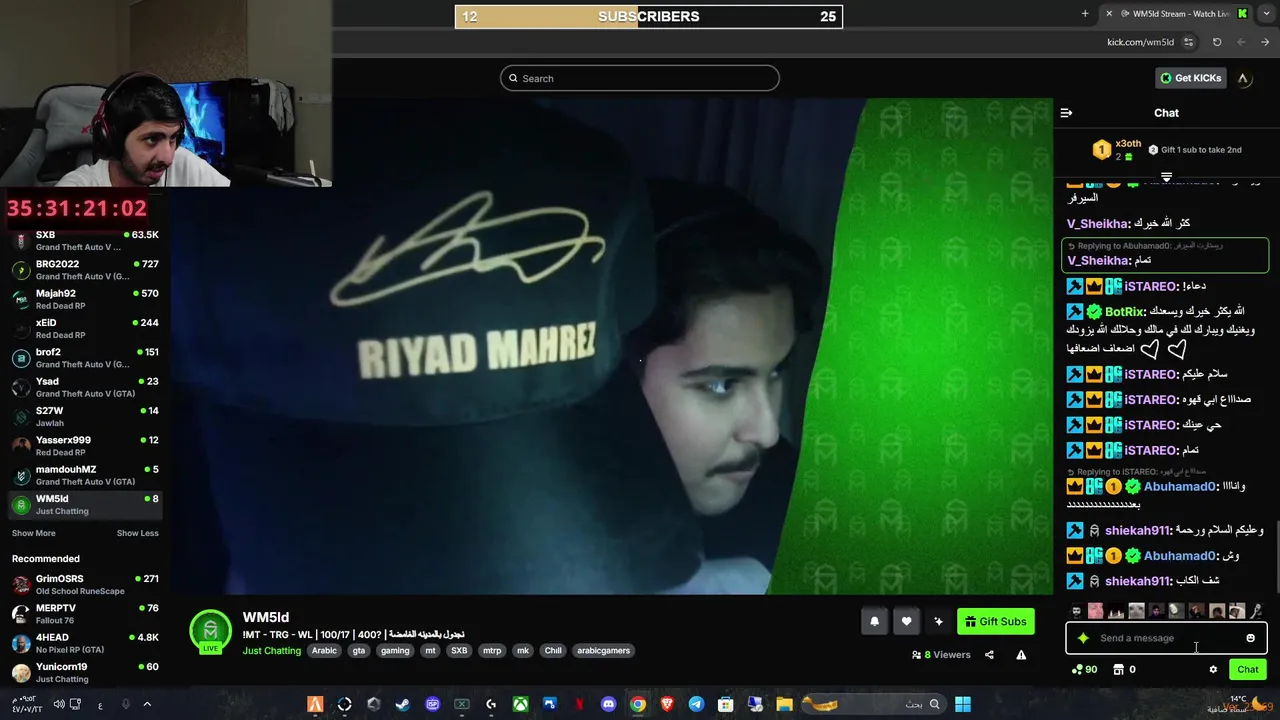The width and height of the screenshot is (1280, 720).
Task: Open Telegram from the Windows taskbar
Action: coord(696,704)
